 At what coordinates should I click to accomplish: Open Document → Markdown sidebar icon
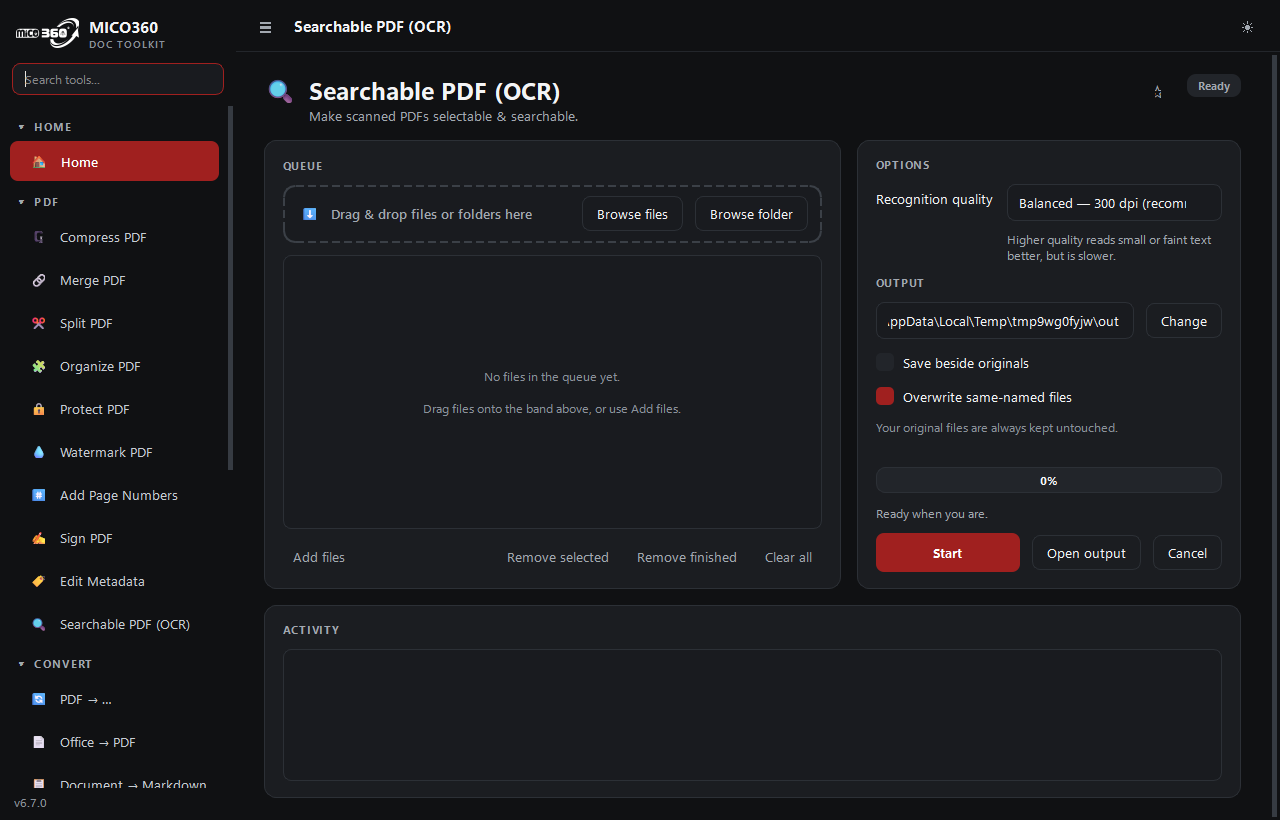coord(39,785)
